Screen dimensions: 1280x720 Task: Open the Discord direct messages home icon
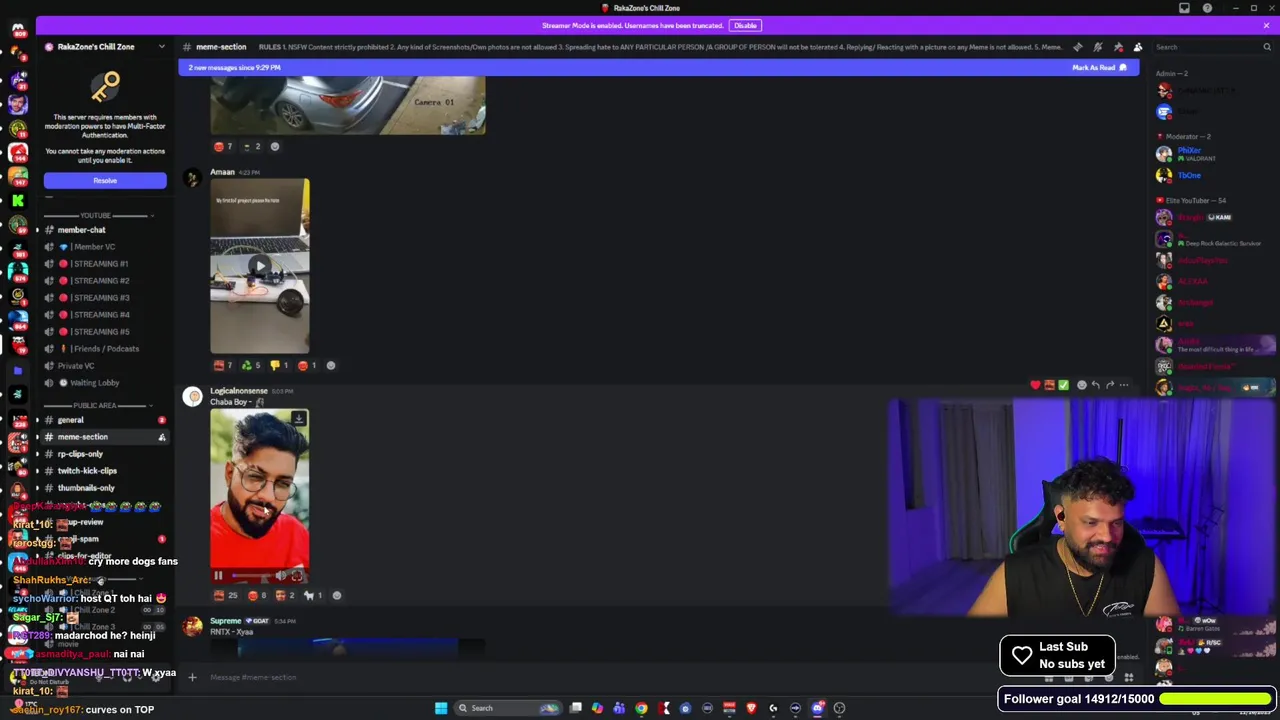click(x=18, y=29)
